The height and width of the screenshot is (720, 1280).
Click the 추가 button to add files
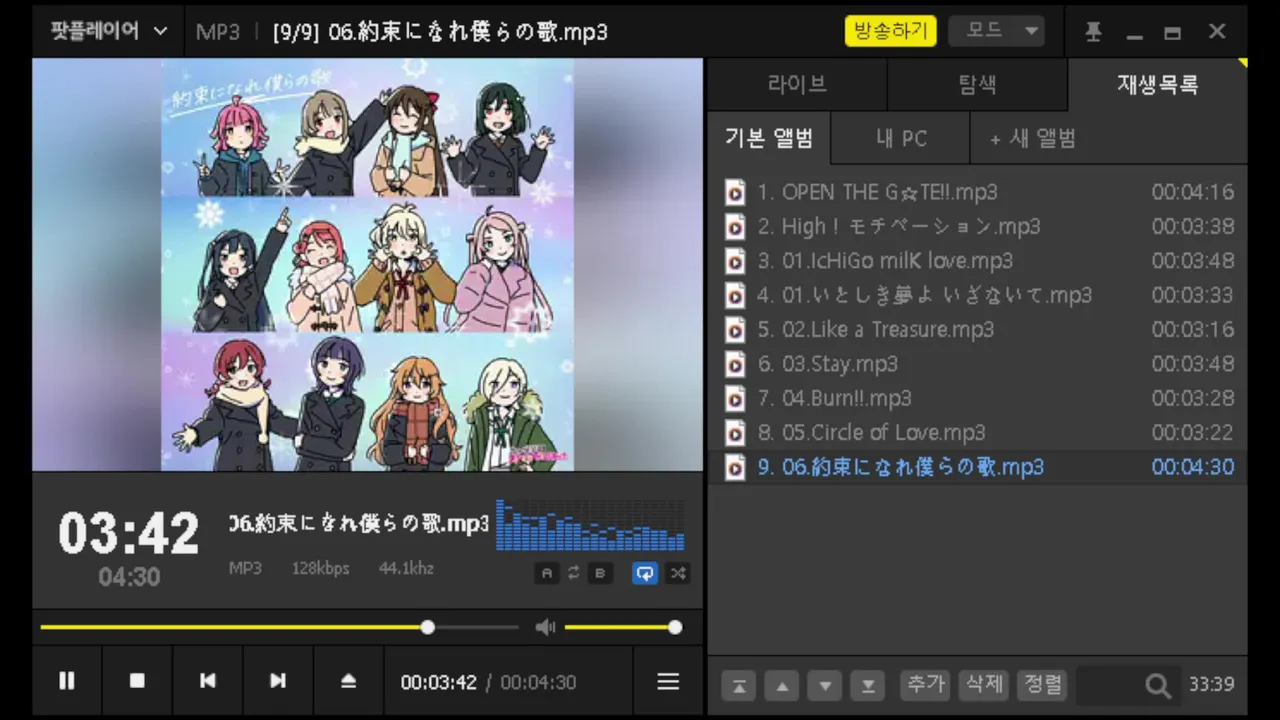click(925, 685)
